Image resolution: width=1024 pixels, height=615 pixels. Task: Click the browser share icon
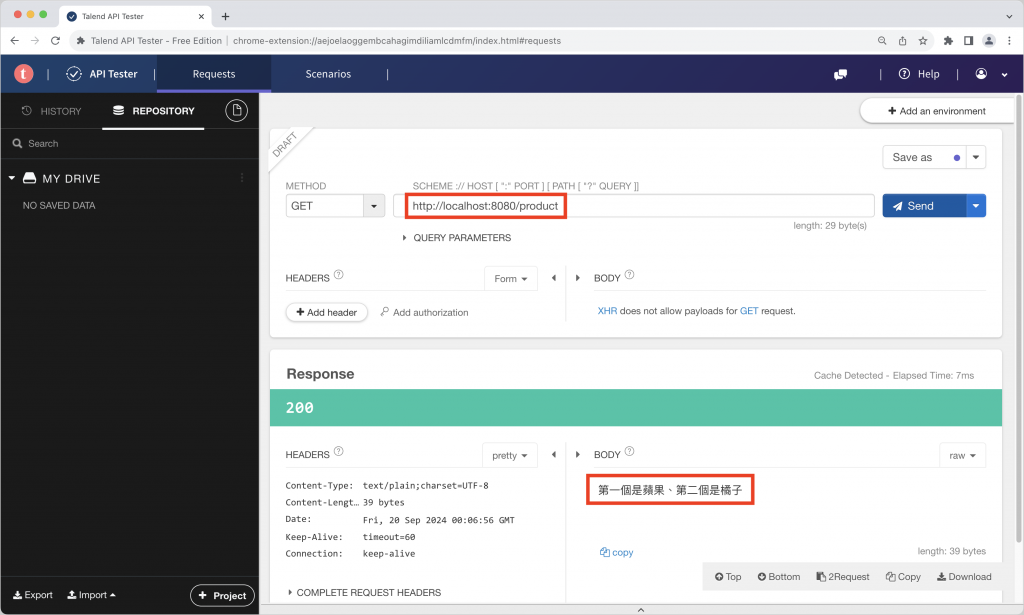902,40
